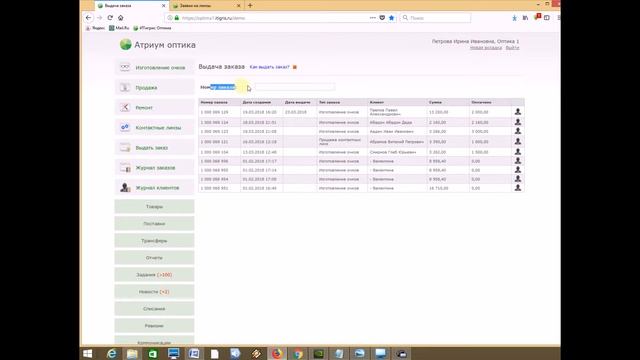
Task: Open Internet Explorer from taskbar
Action: 111,353
